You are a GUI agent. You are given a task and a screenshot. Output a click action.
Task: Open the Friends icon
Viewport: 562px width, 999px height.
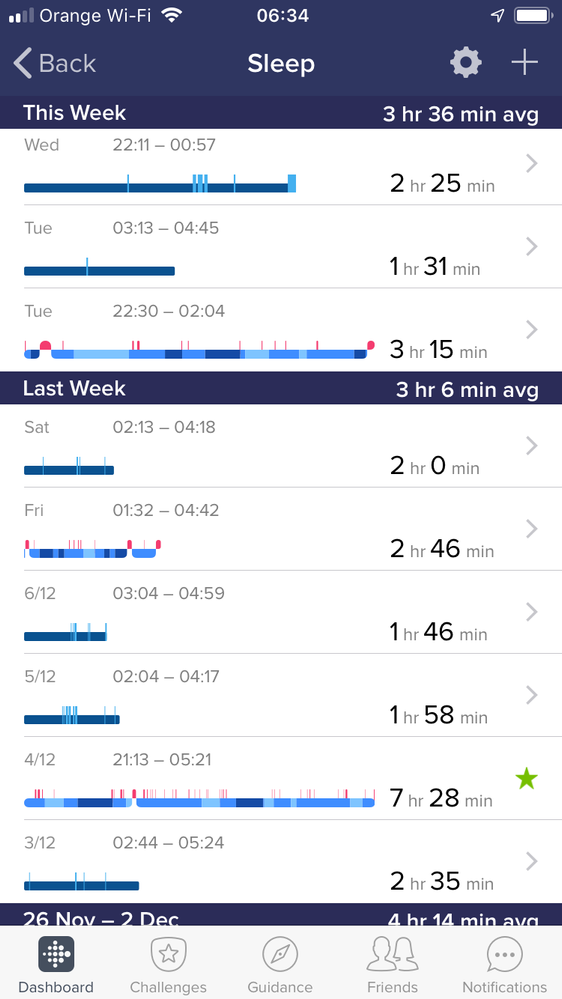pyautogui.click(x=393, y=954)
